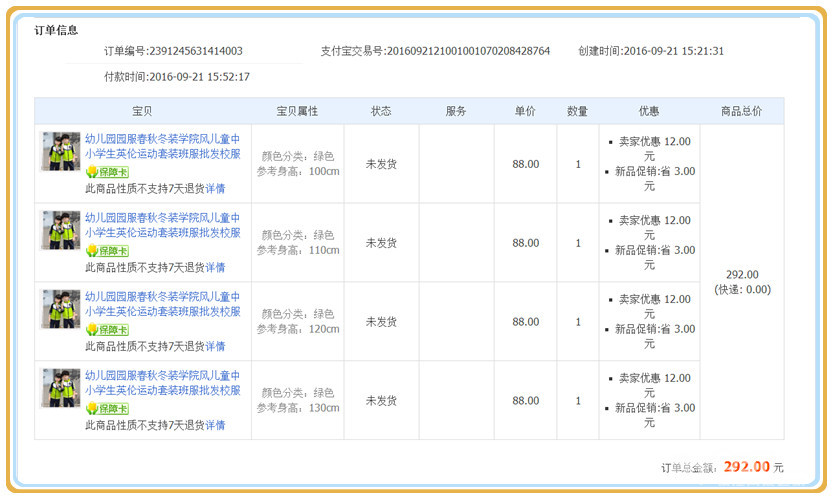Click the red order total 292.00
Viewport: 835px width, 500px height.
point(746,466)
